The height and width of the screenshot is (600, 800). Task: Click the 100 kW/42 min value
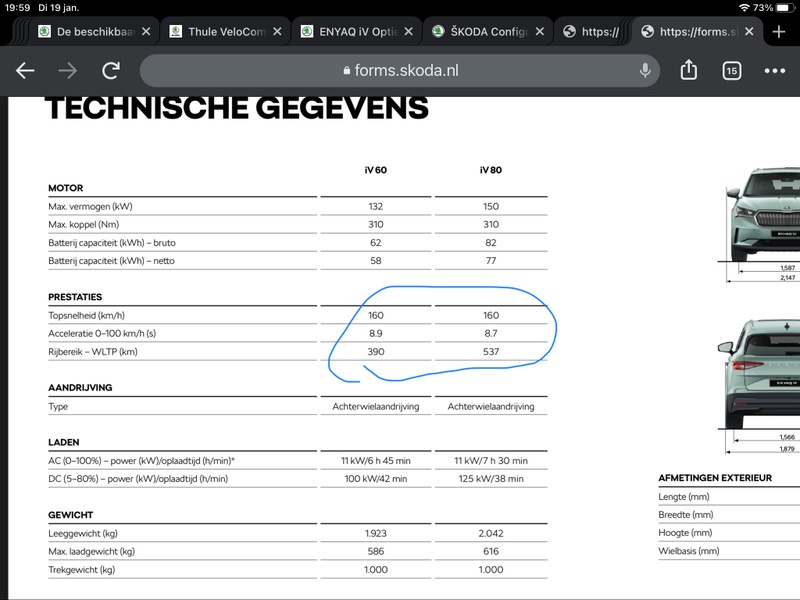[x=376, y=479]
